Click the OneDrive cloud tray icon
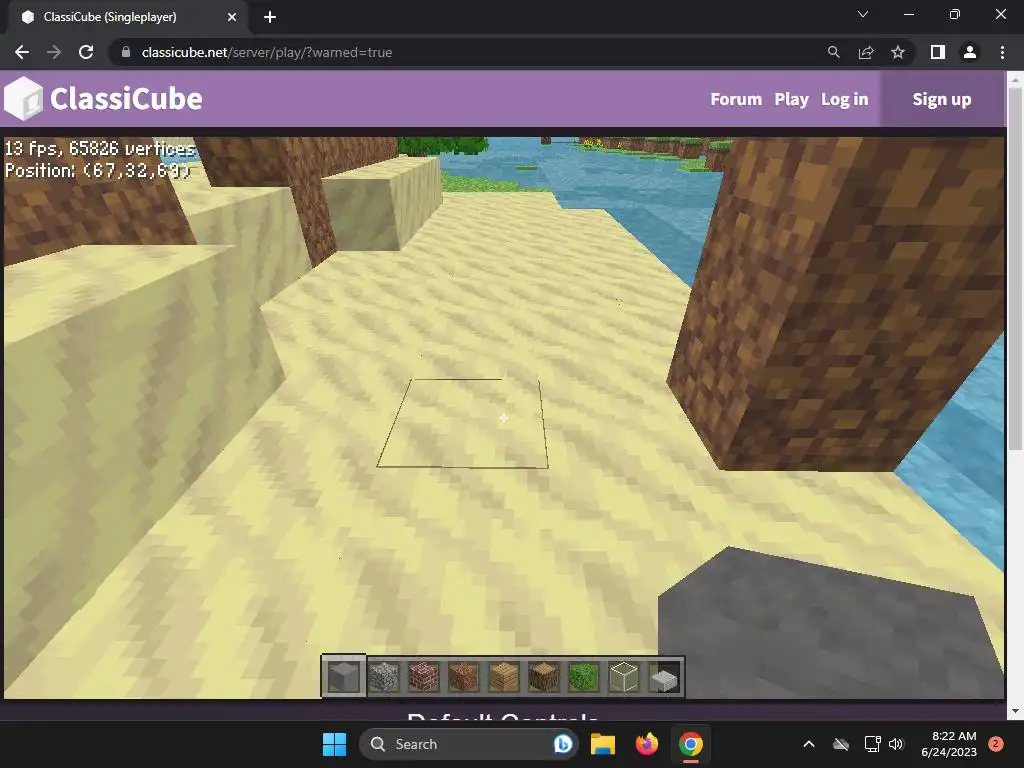The width and height of the screenshot is (1024, 768). pos(841,744)
